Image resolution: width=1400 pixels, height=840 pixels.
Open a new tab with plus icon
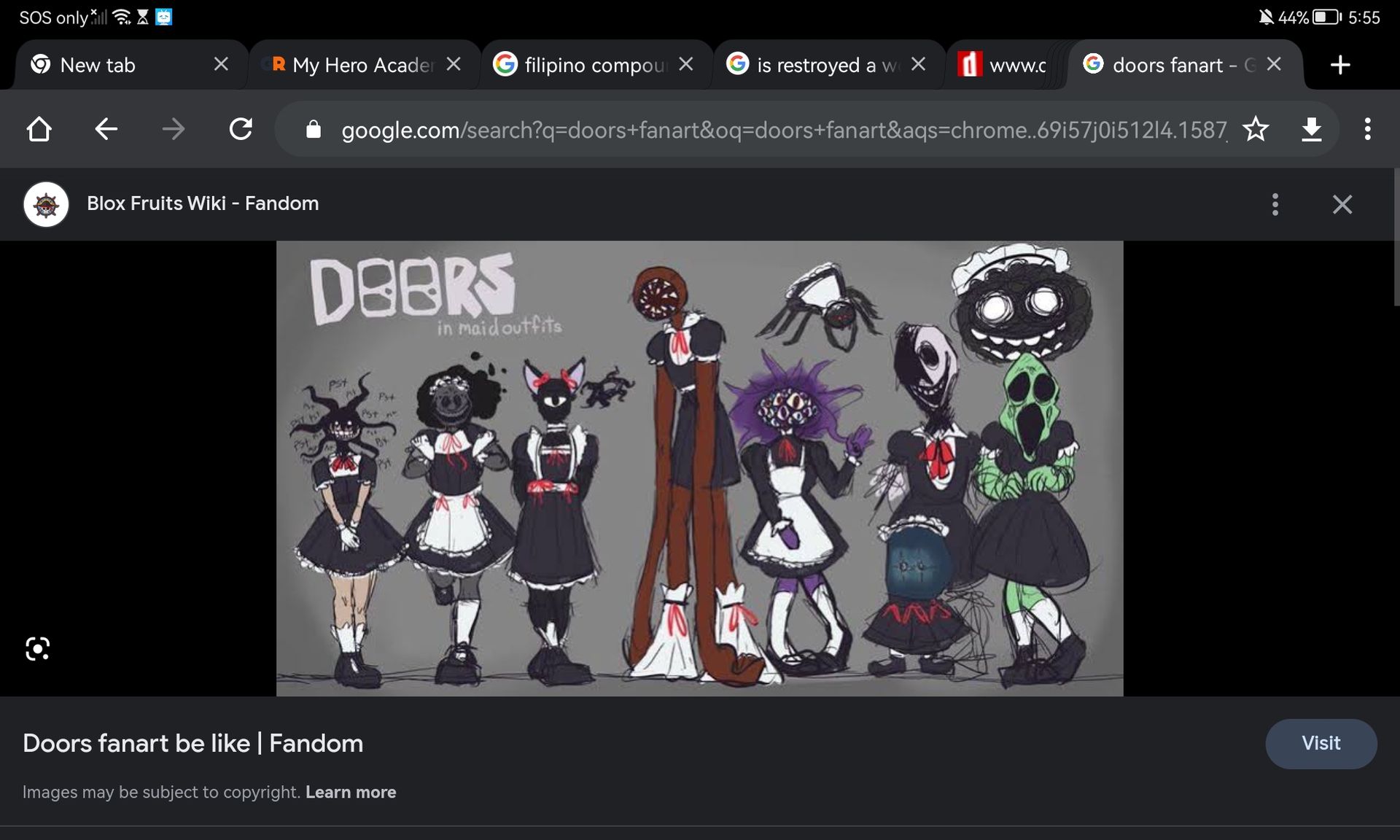click(x=1340, y=65)
